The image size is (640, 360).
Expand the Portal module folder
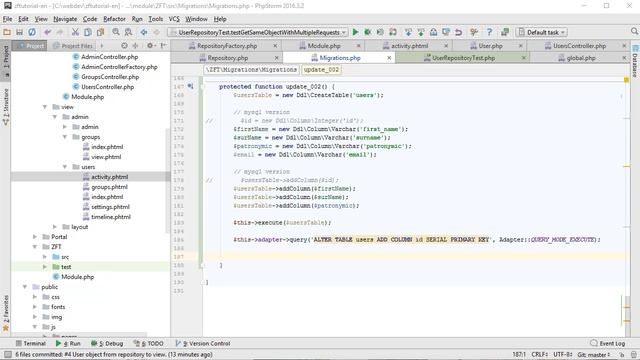click(35, 237)
